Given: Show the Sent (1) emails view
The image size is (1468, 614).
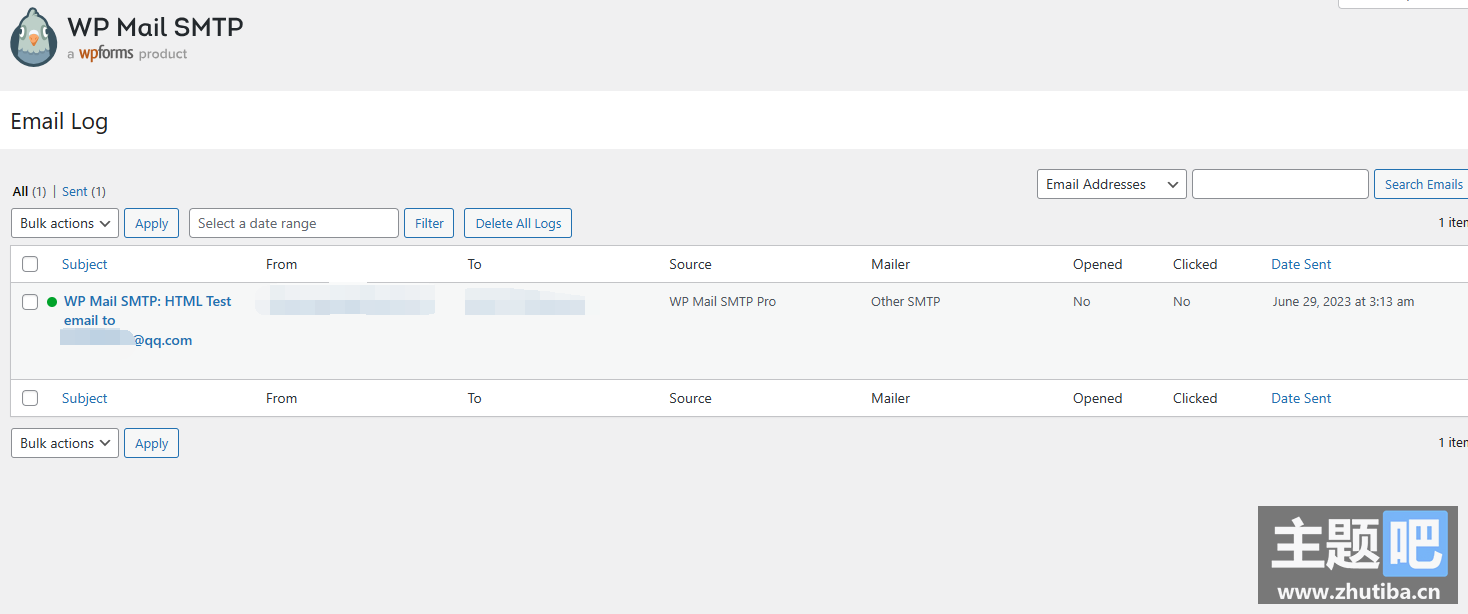Looking at the screenshot, I should pos(84,191).
